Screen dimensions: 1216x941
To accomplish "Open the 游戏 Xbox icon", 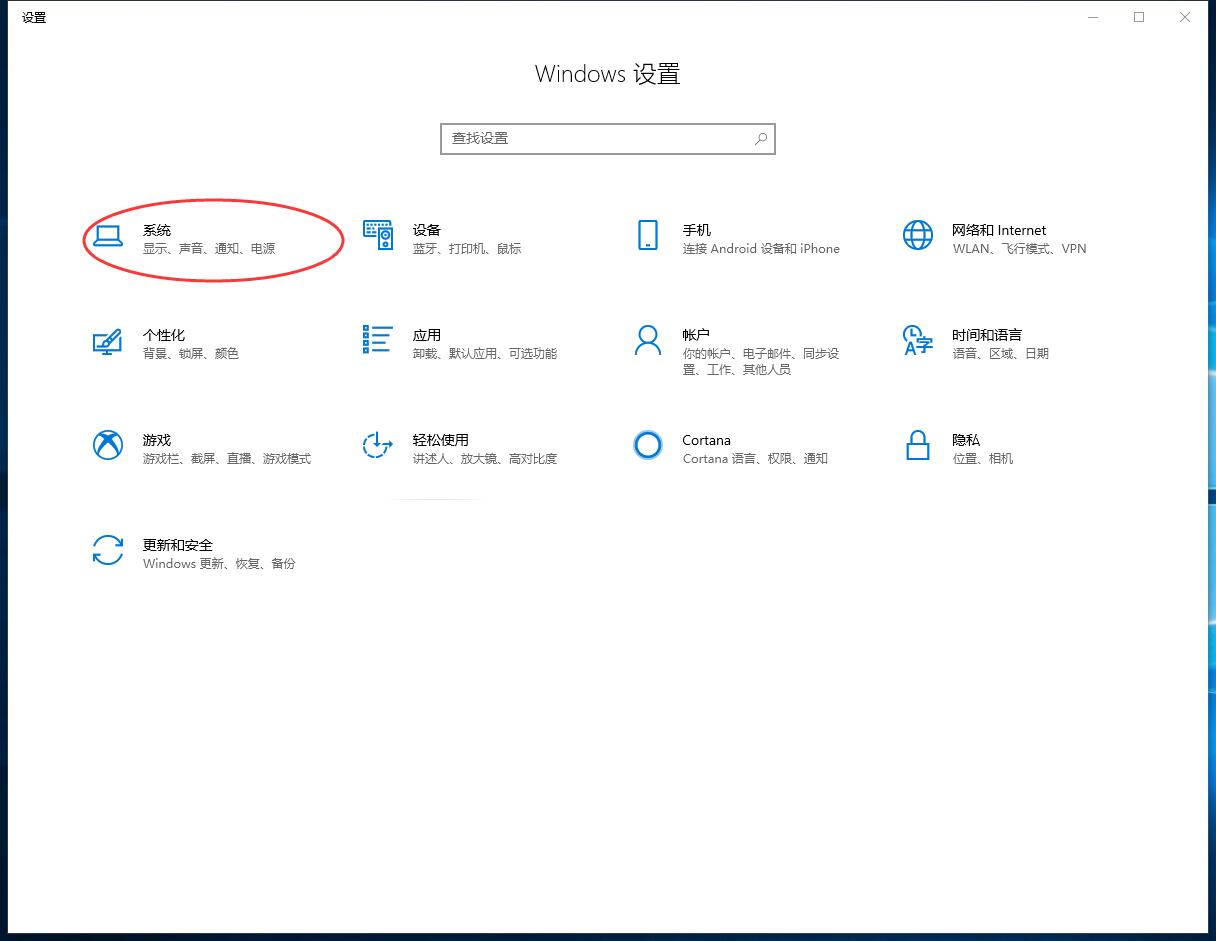I will 107,445.
